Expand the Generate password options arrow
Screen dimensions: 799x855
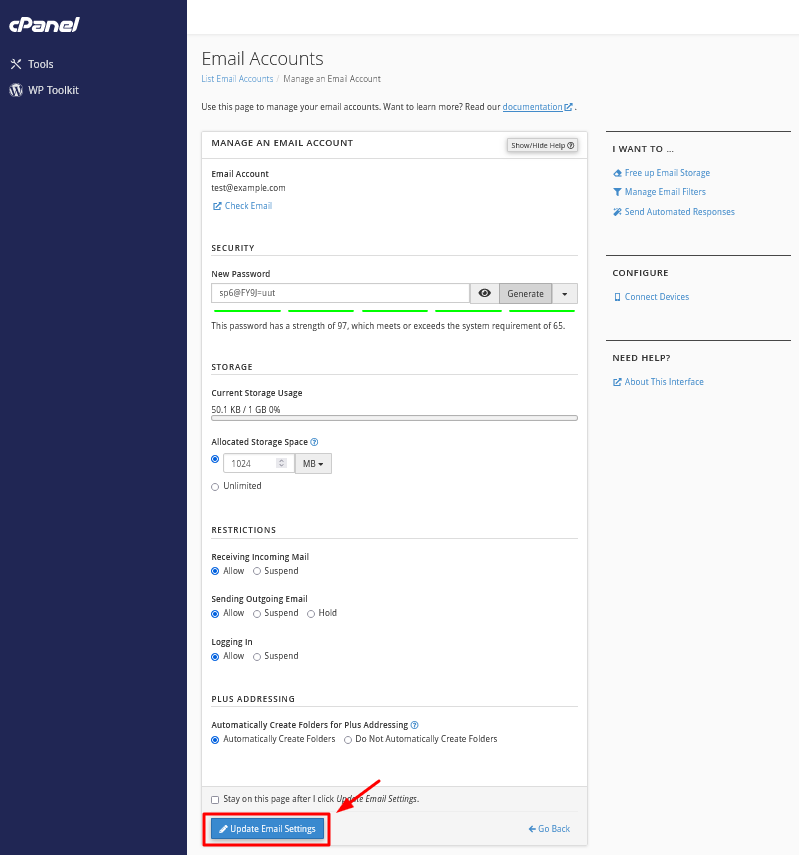click(564, 293)
